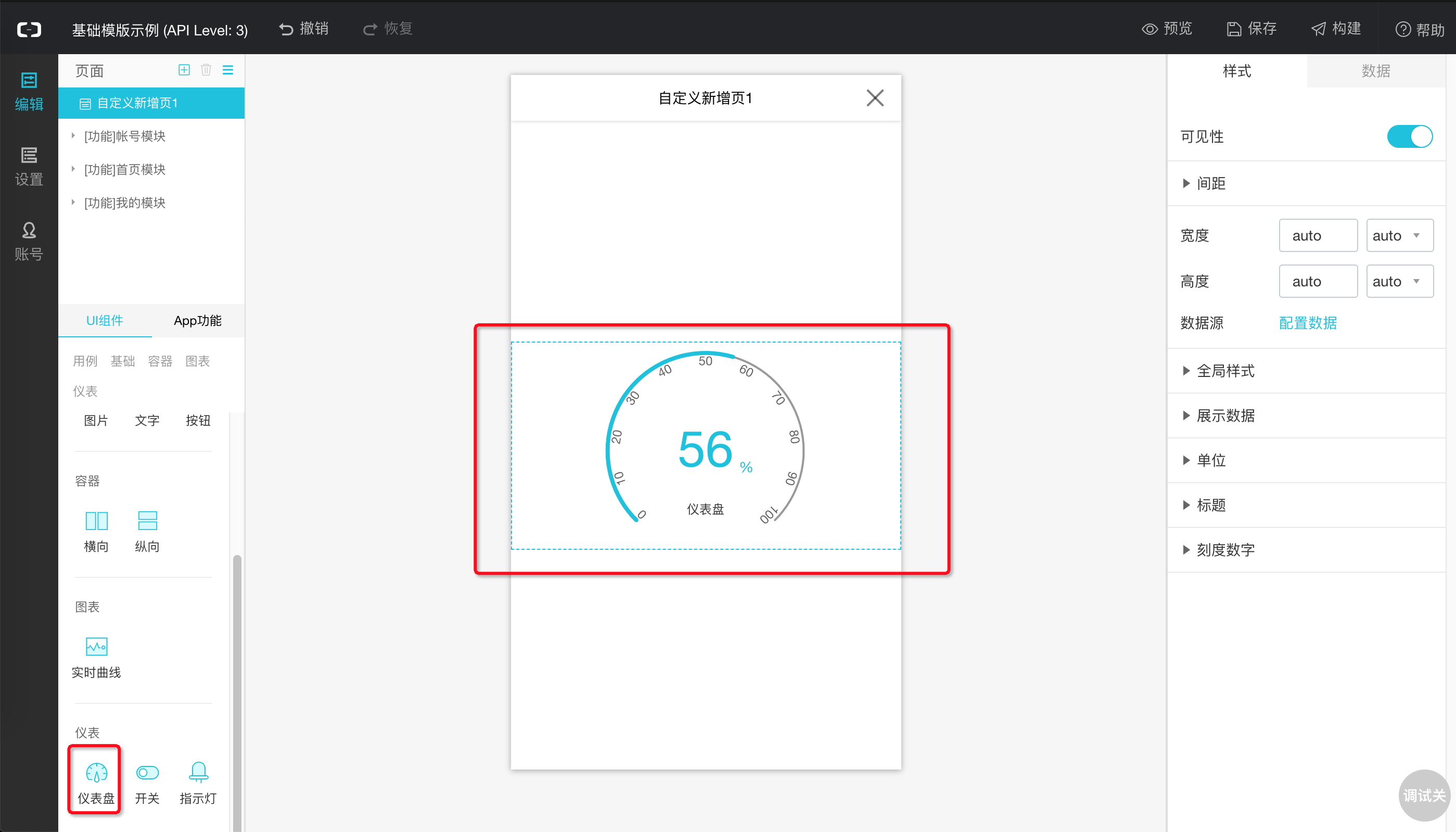
Task: Jump to 用例 component category
Action: (x=85, y=361)
